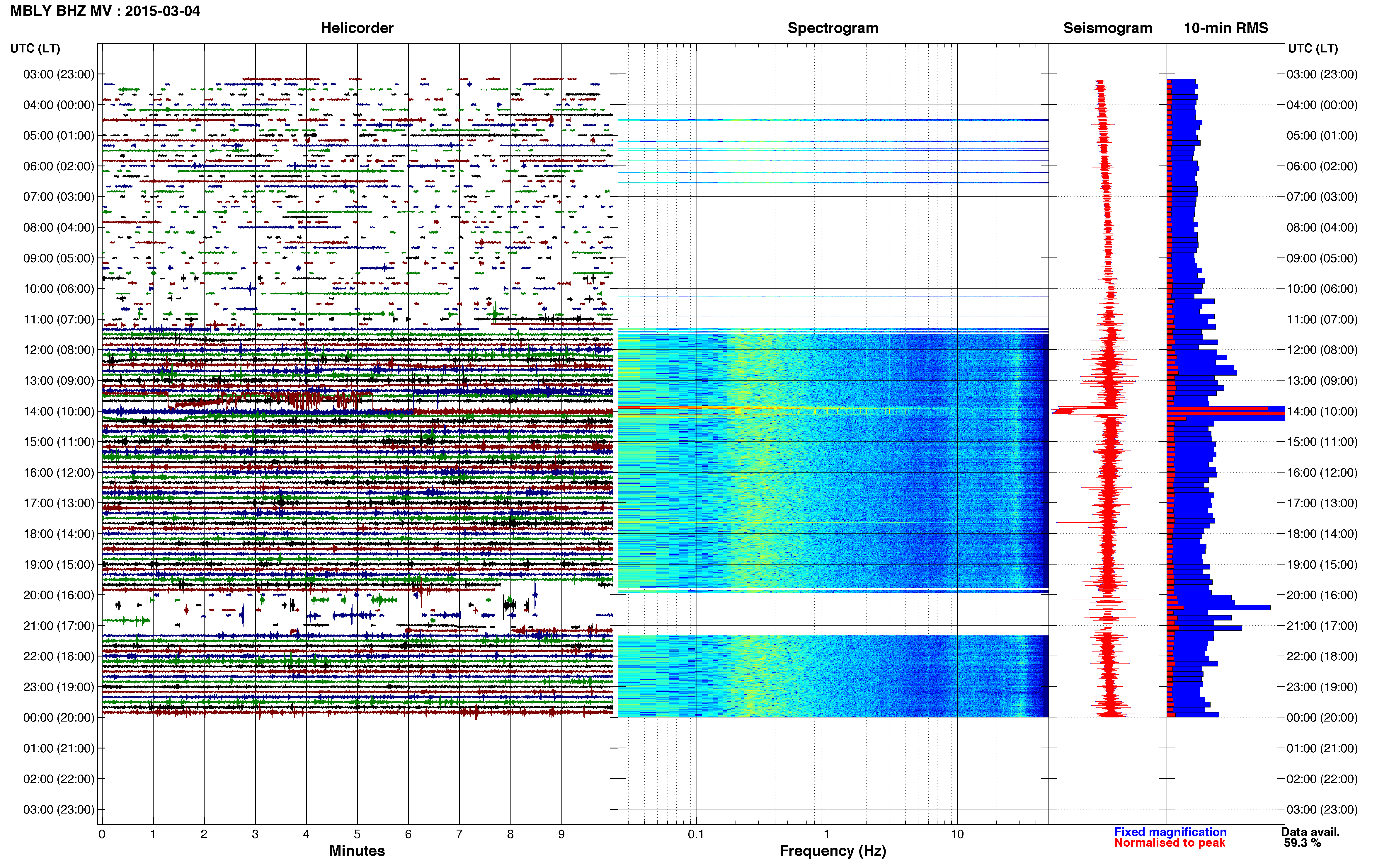Click right axis label '00:00 (20:00)'
Image resolution: width=1389 pixels, height=868 pixels.
coord(1322,718)
